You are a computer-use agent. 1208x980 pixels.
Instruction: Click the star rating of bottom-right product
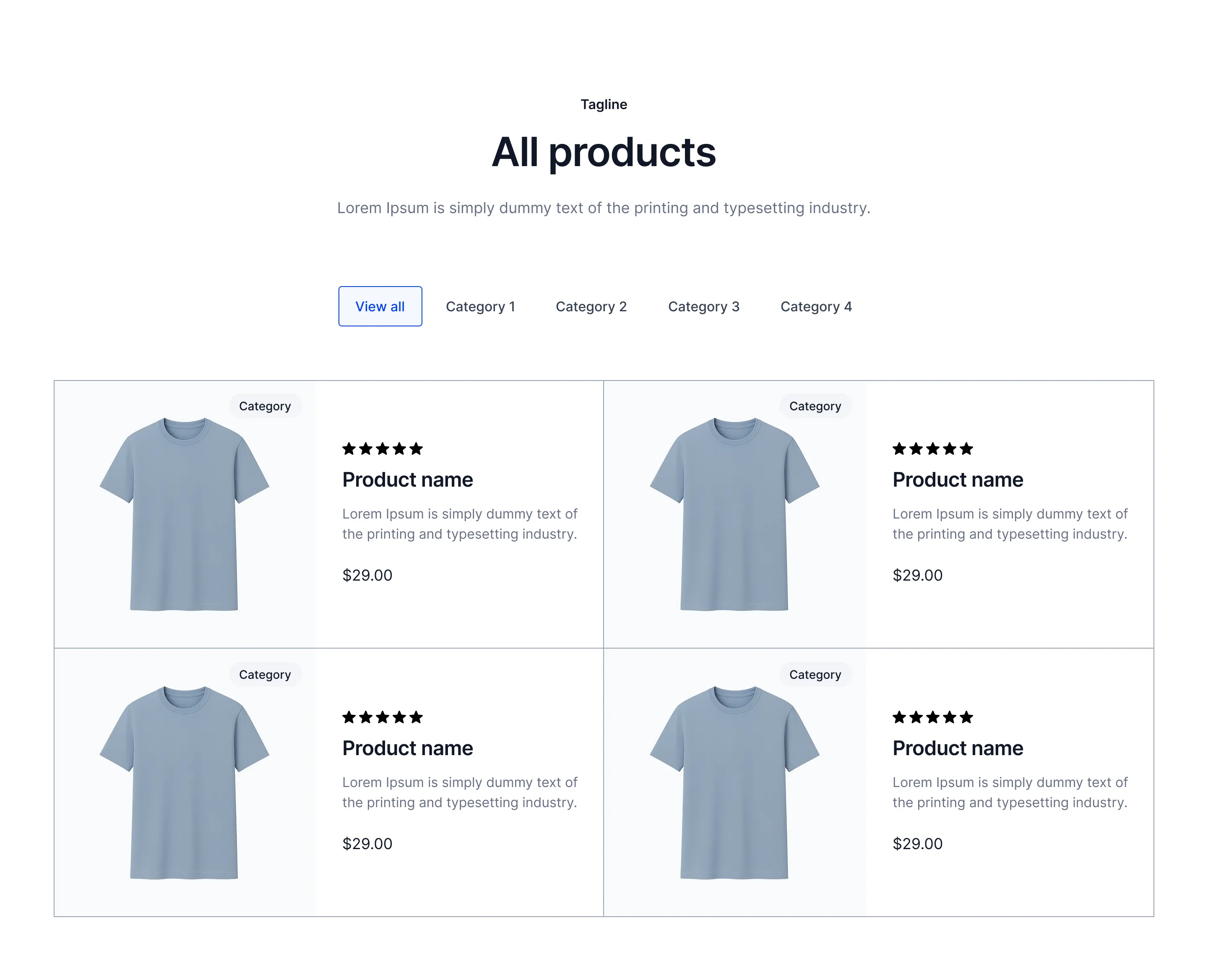932,717
